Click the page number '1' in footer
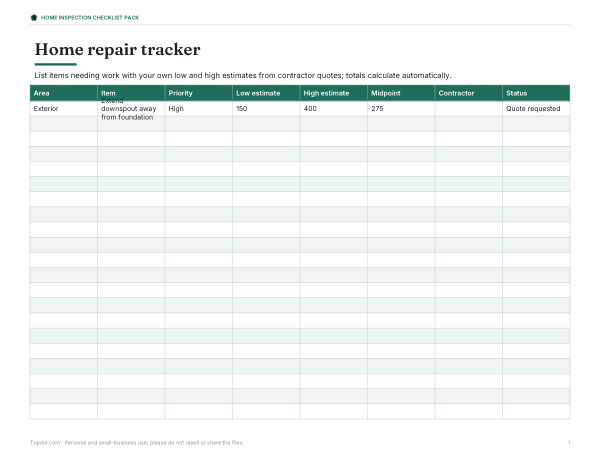Screen dimensions: 600x464 click(569, 443)
